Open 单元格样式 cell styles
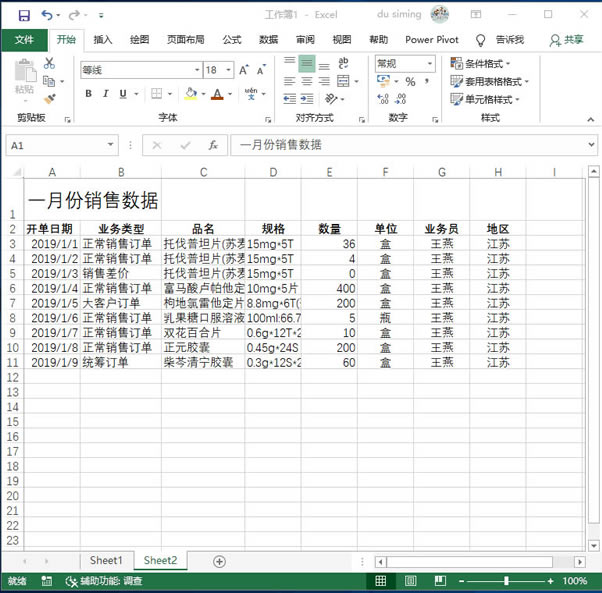 (x=485, y=99)
